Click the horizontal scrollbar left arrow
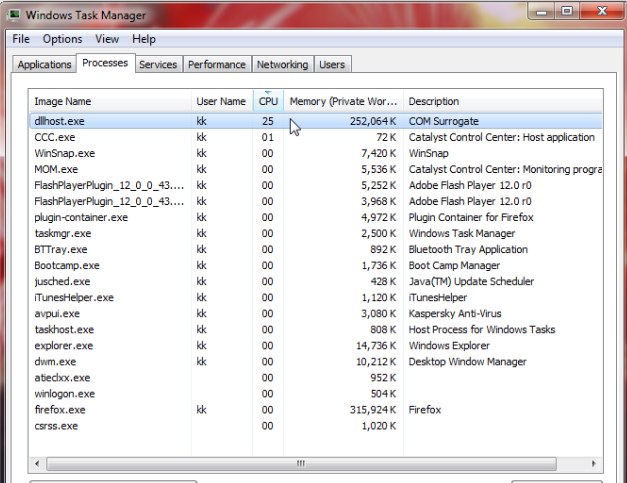The width and height of the screenshot is (627, 483). [38, 464]
